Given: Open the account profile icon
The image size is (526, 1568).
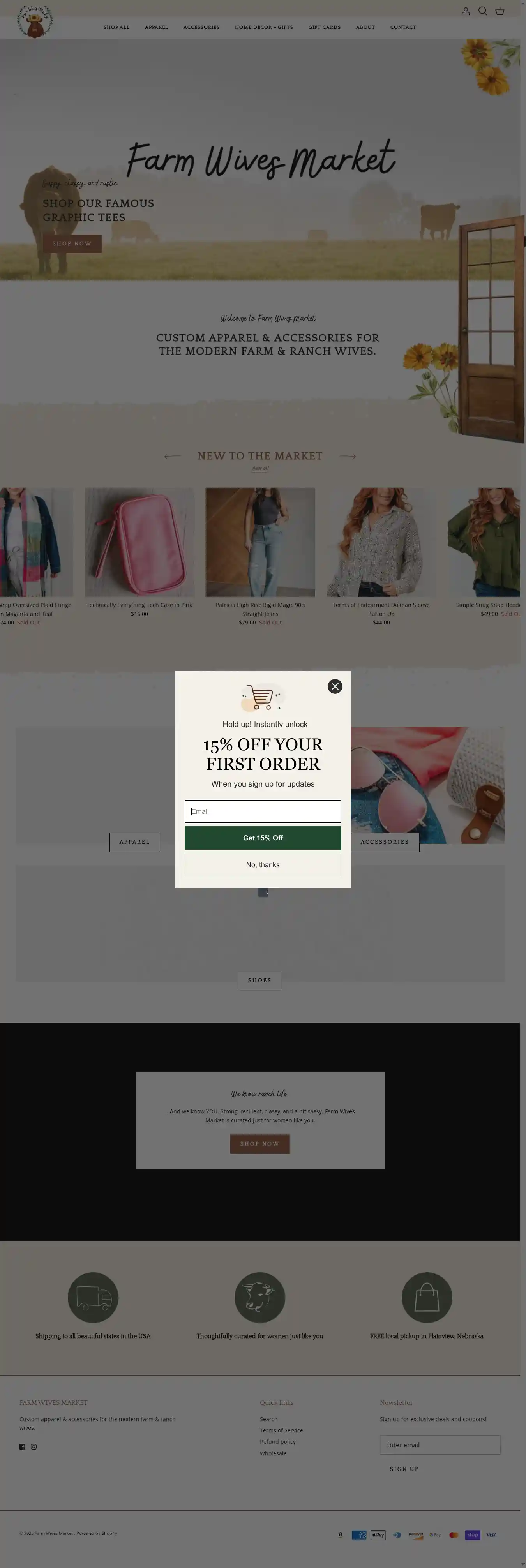Looking at the screenshot, I should point(466,11).
